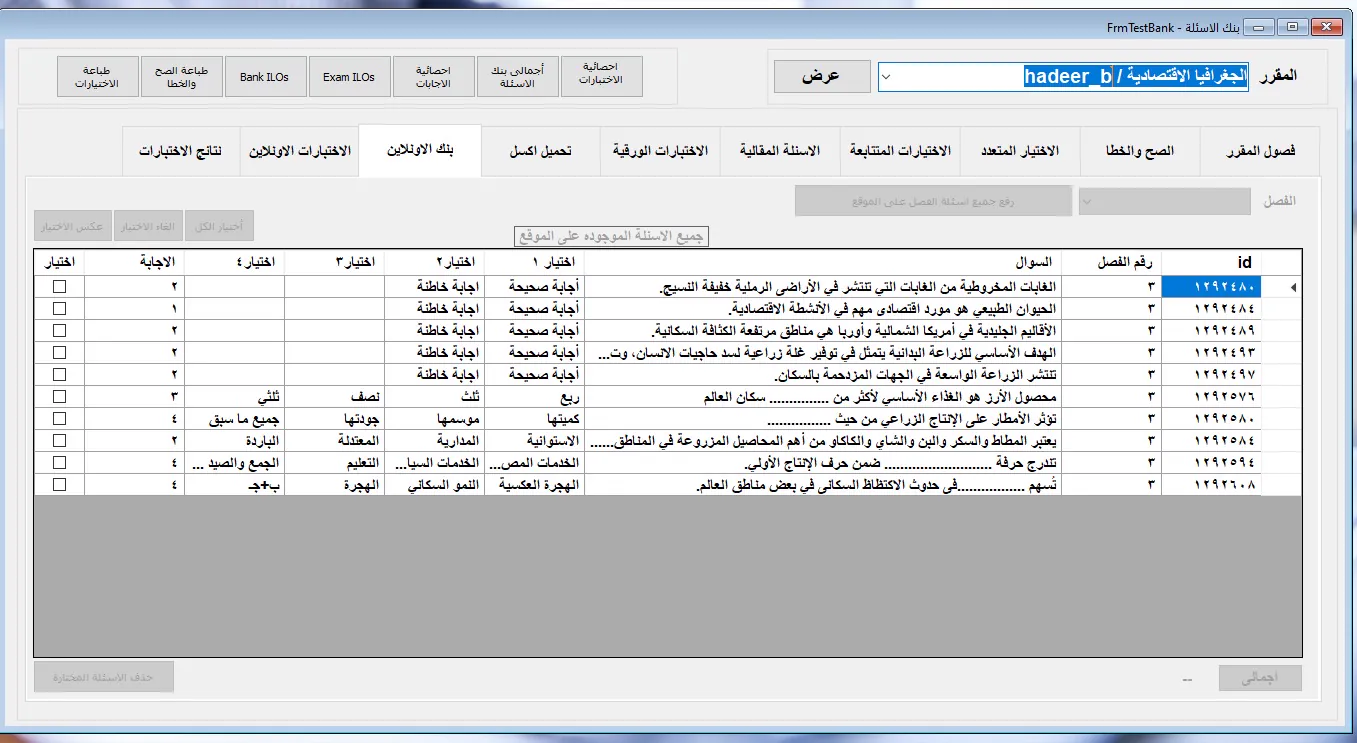Click the الغاء الاختيار deselect button

click(x=148, y=227)
